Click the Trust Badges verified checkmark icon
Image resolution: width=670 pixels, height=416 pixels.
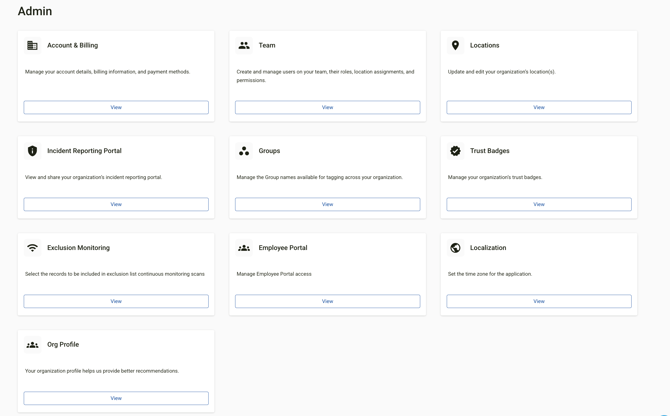[x=455, y=151]
